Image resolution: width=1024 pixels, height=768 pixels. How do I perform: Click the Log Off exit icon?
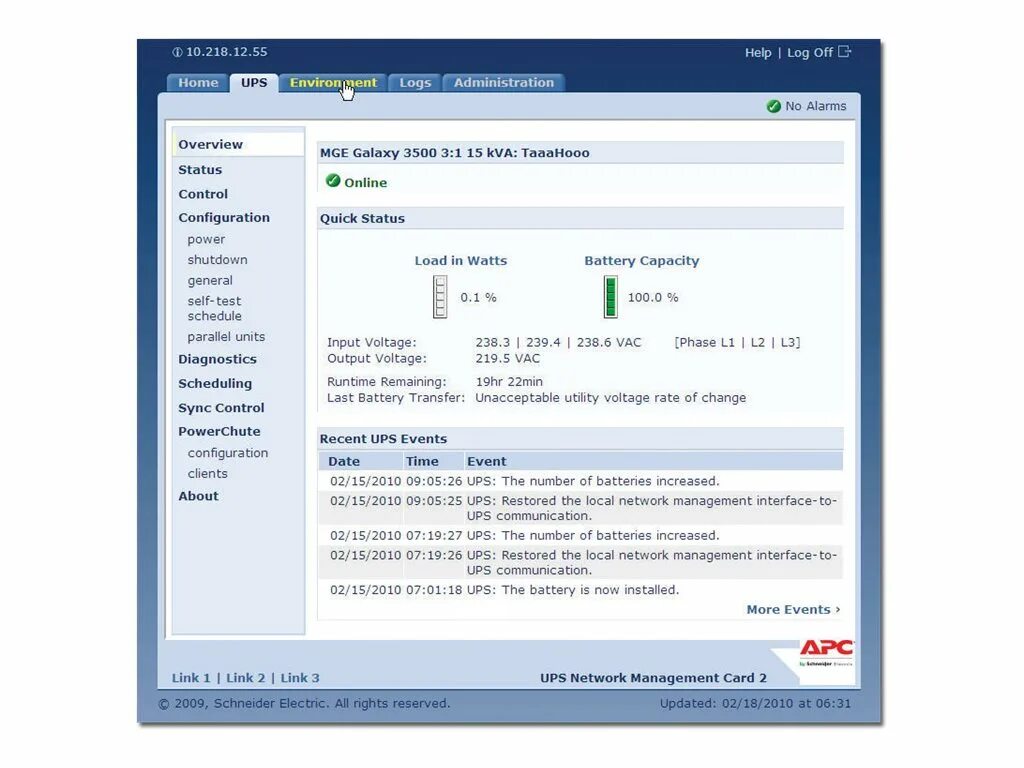pos(844,52)
